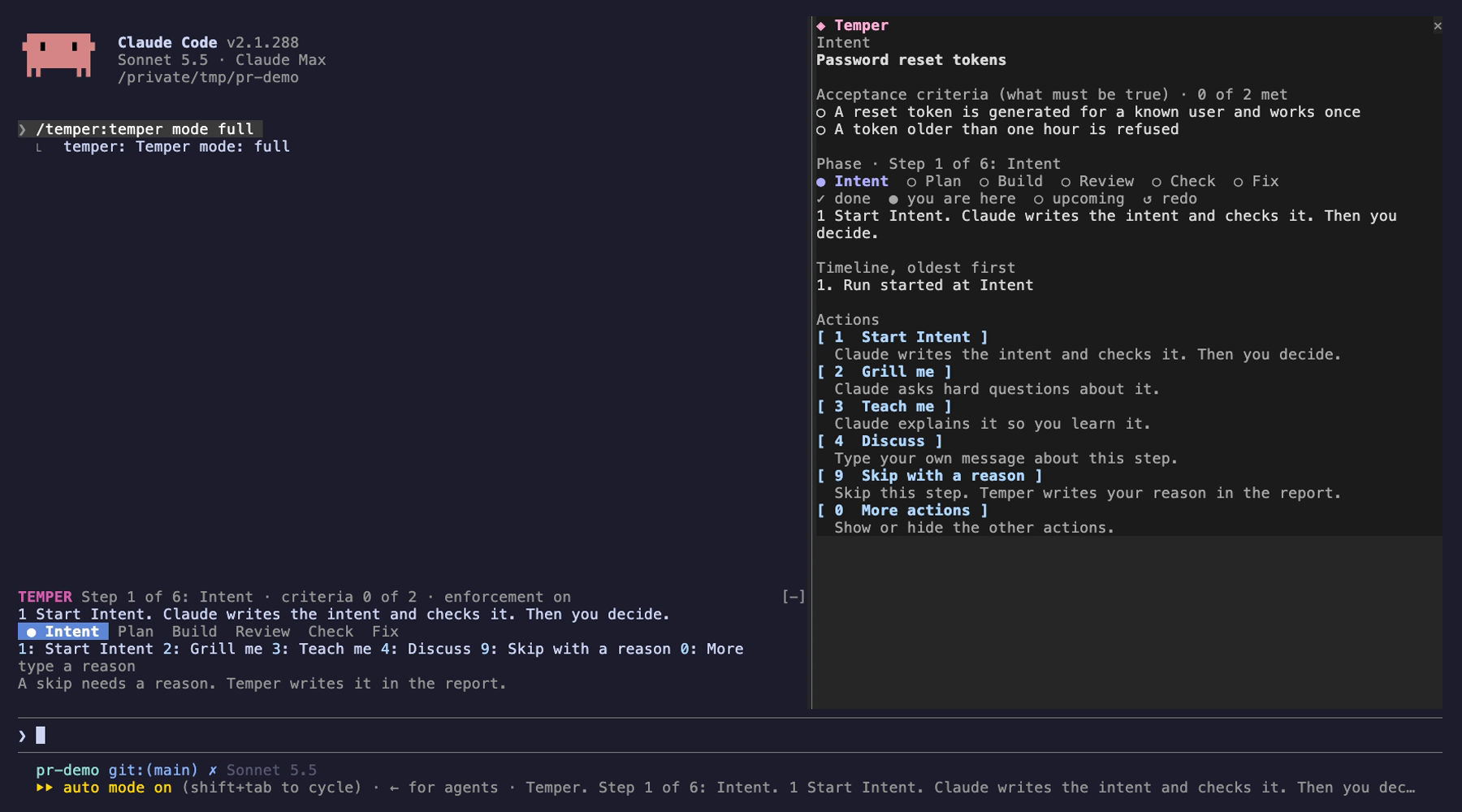The width and height of the screenshot is (1462, 812).
Task: Switch to the highlighted Intent tab in status bar
Action: point(63,632)
